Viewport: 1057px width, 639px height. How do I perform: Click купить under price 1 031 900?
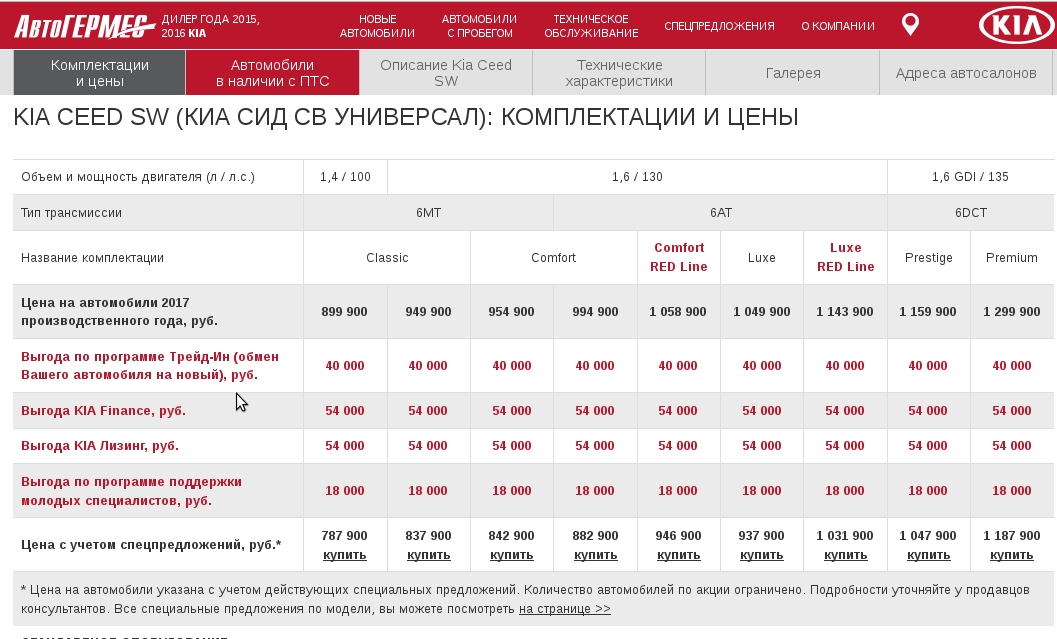coord(845,555)
